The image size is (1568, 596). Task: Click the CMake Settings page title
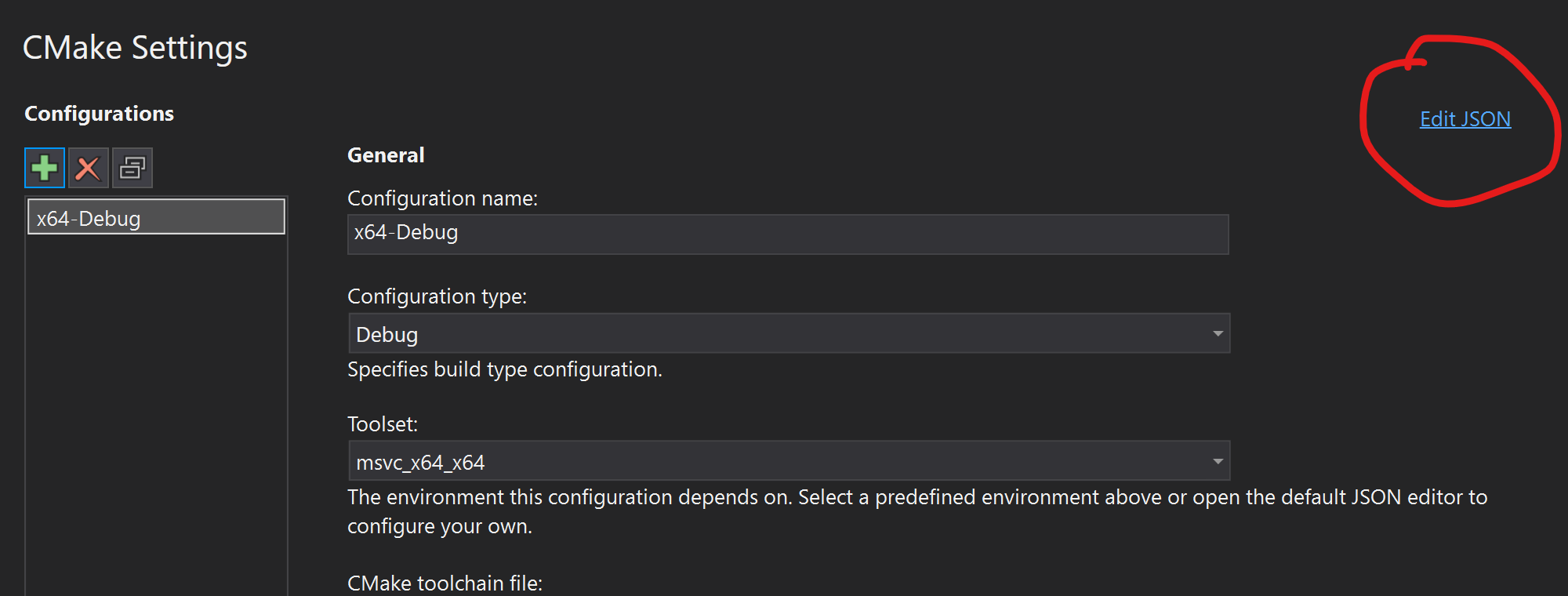point(135,48)
